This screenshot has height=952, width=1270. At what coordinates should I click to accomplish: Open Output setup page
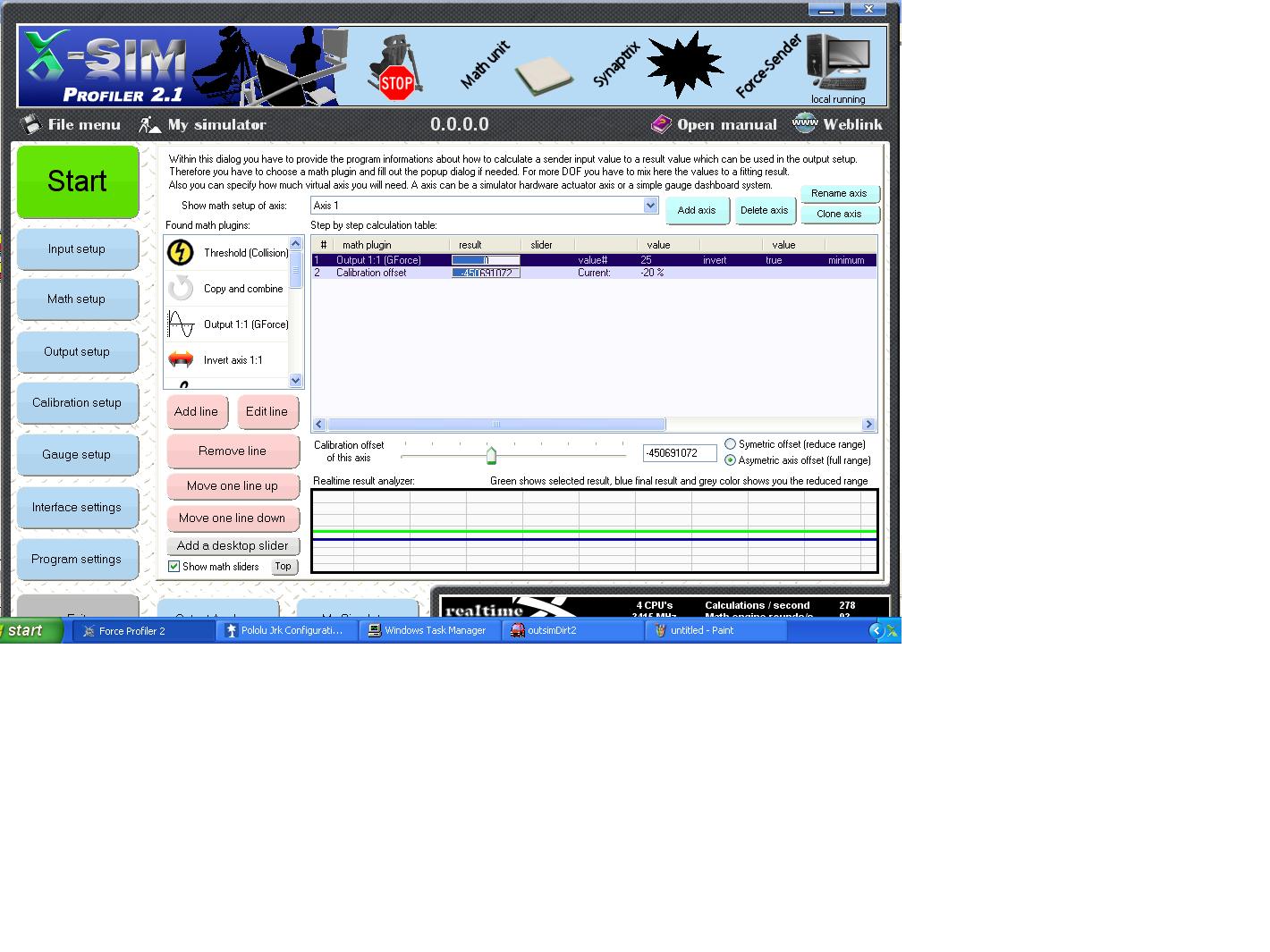(77, 352)
